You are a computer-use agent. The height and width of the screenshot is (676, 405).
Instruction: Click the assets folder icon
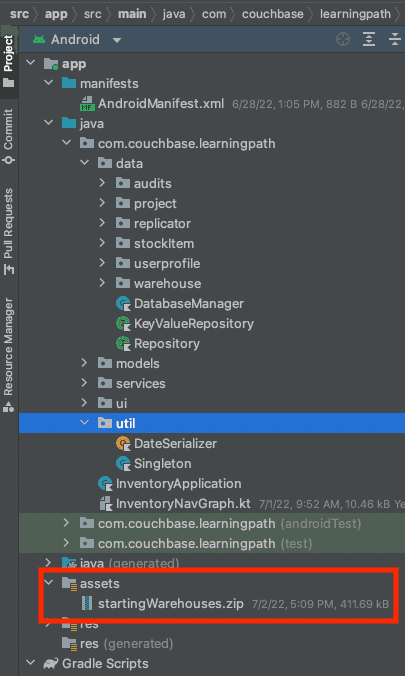pyautogui.click(x=69, y=583)
